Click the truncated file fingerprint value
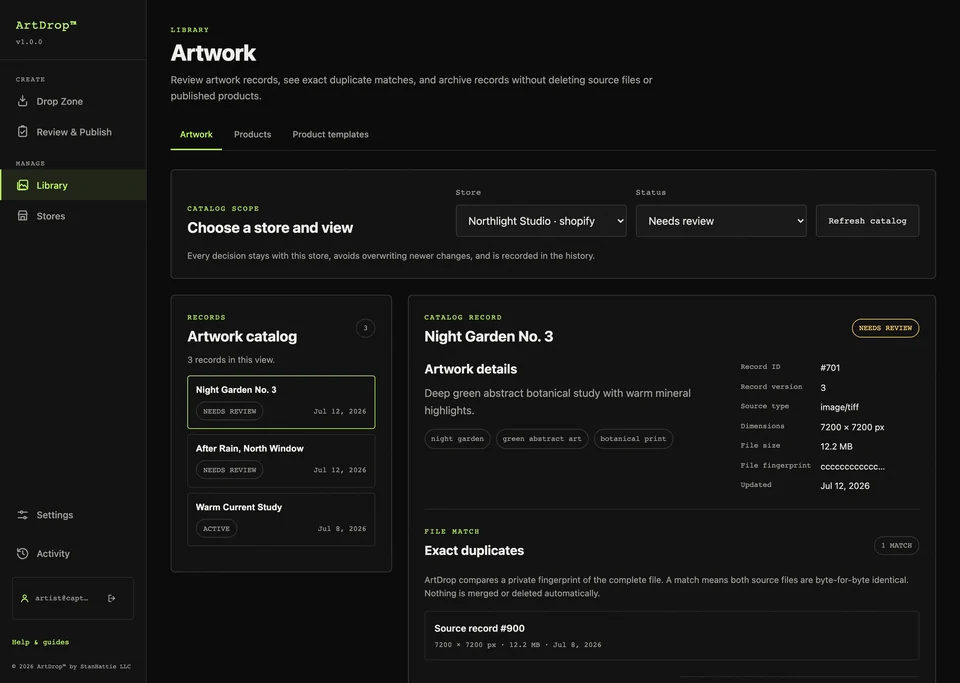 tap(852, 466)
